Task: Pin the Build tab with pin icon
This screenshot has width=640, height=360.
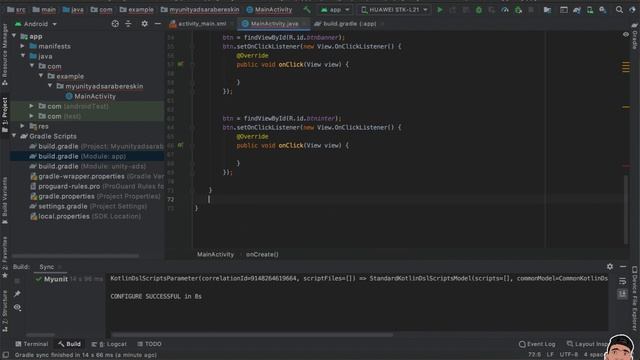Action: tap(17, 294)
